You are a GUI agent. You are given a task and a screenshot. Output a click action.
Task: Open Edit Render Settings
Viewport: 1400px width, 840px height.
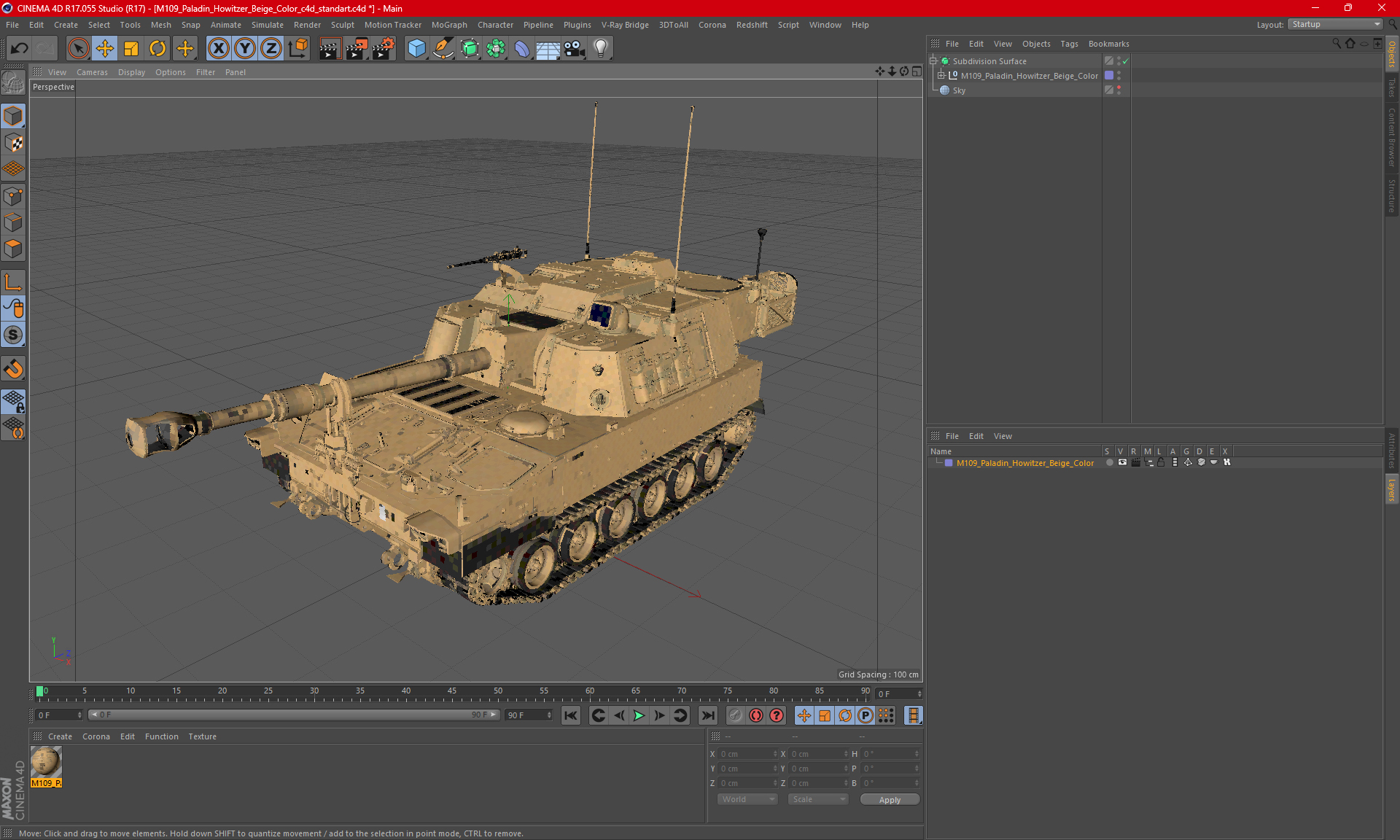[384, 49]
